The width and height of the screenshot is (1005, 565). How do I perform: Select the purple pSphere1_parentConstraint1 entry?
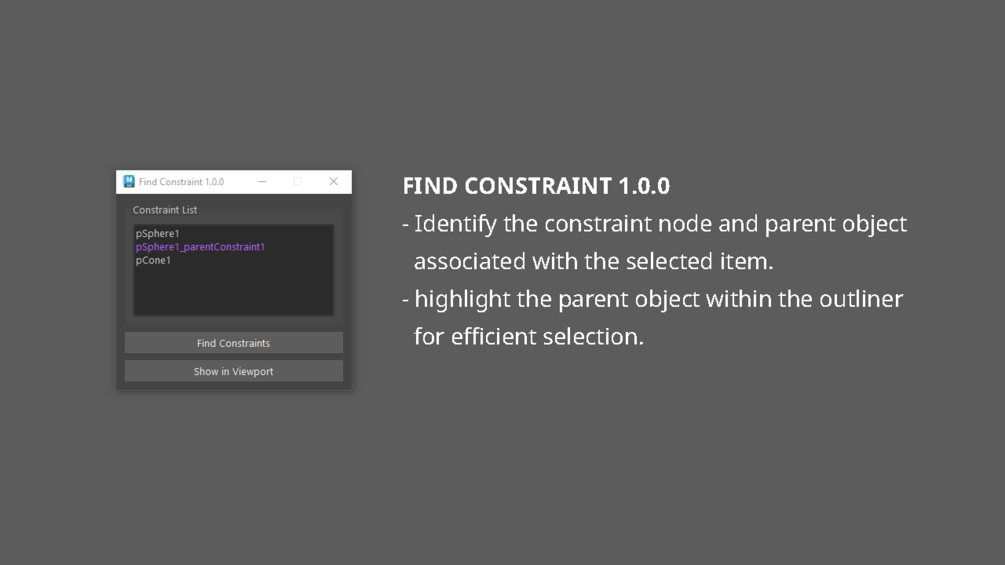tap(200, 247)
